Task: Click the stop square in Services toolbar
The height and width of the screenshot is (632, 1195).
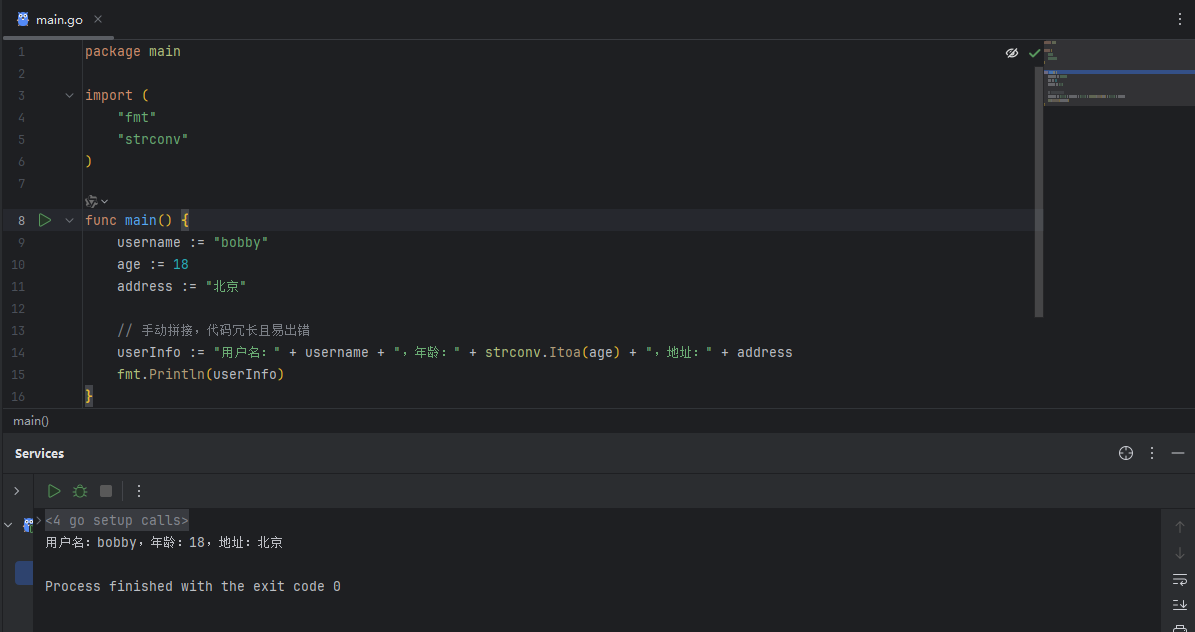Action: click(x=106, y=491)
